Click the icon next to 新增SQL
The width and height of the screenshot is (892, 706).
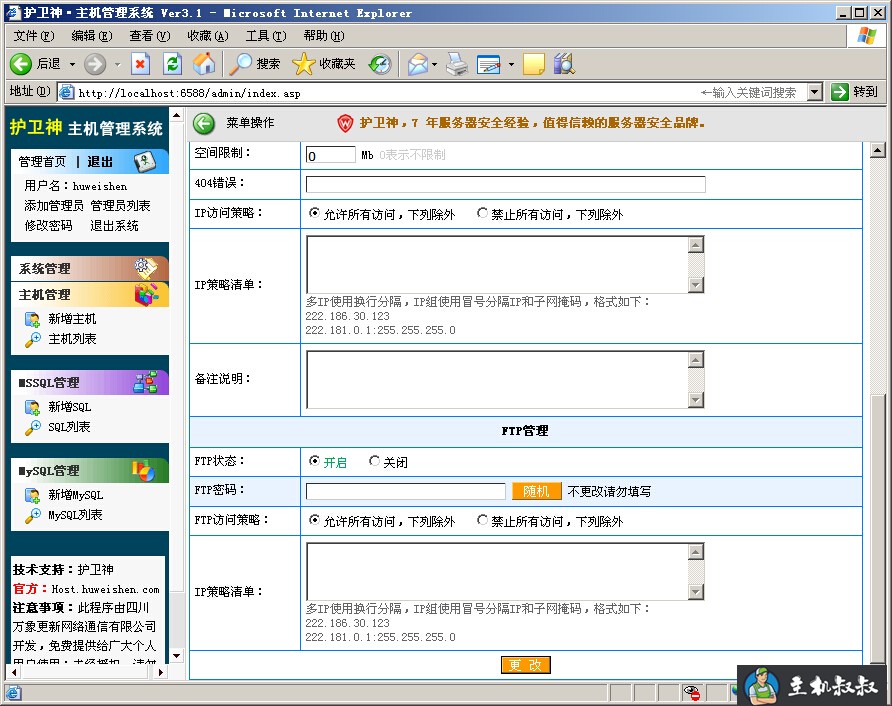point(32,407)
